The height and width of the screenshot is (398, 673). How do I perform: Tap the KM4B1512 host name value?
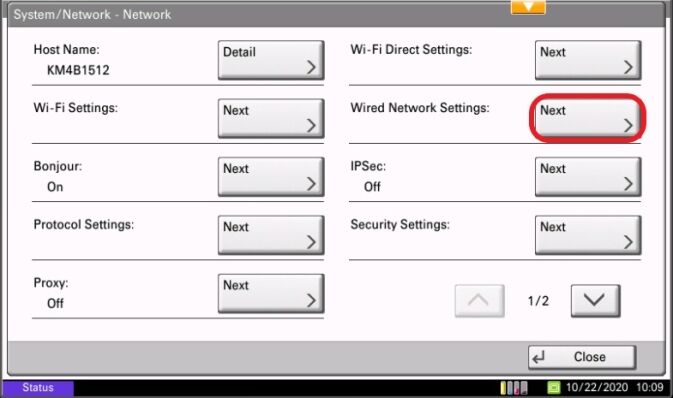(78, 70)
